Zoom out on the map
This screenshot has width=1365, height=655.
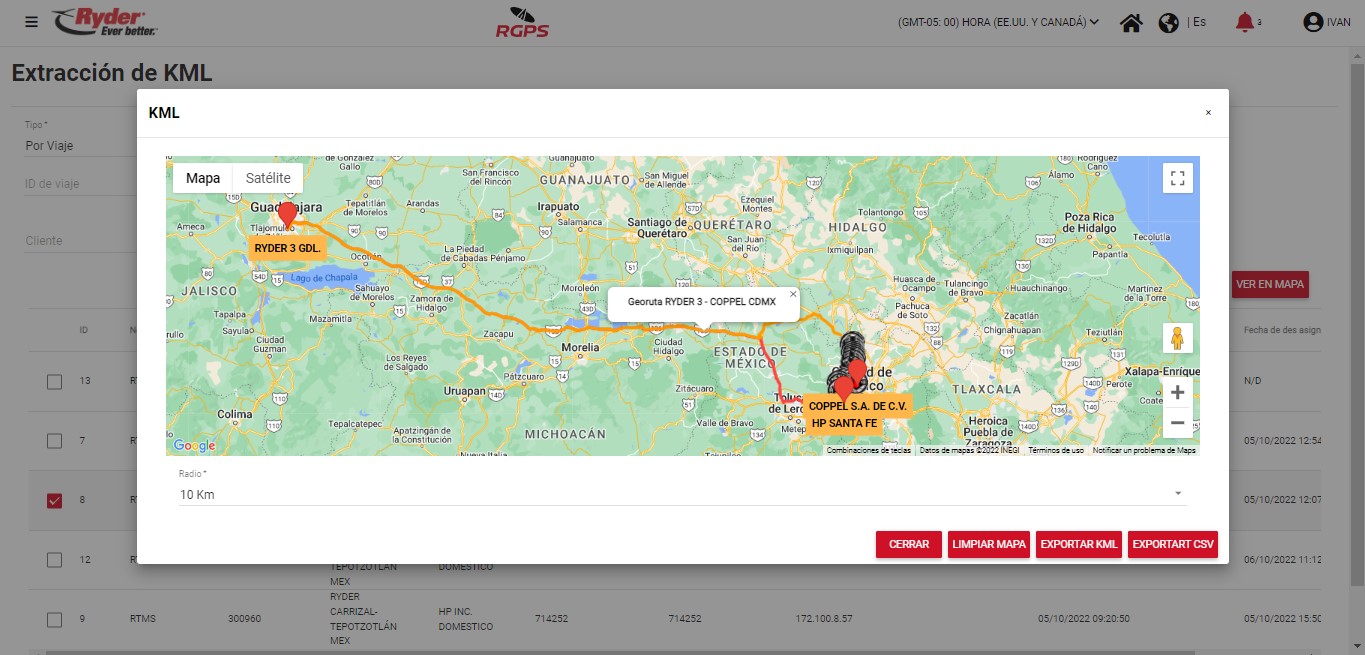1177,423
